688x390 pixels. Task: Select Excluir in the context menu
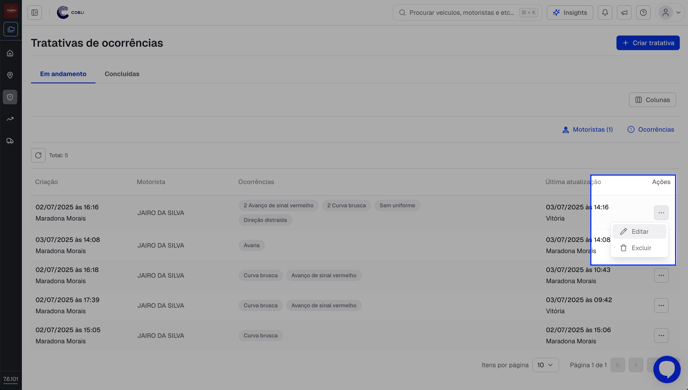(x=639, y=248)
